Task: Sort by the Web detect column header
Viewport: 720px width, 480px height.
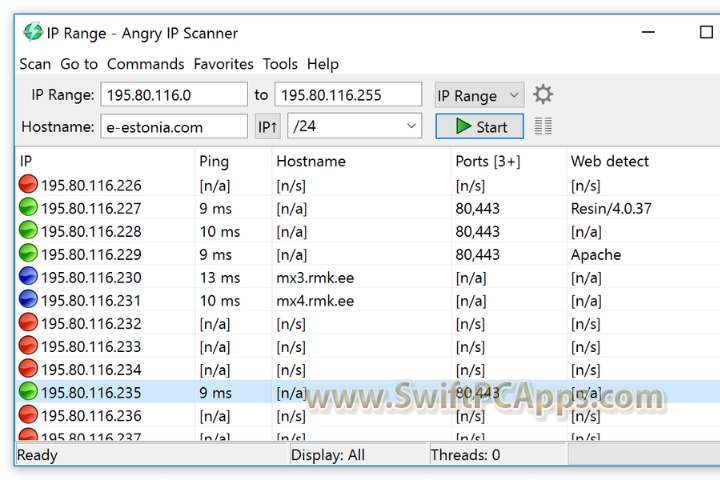Action: [643, 161]
